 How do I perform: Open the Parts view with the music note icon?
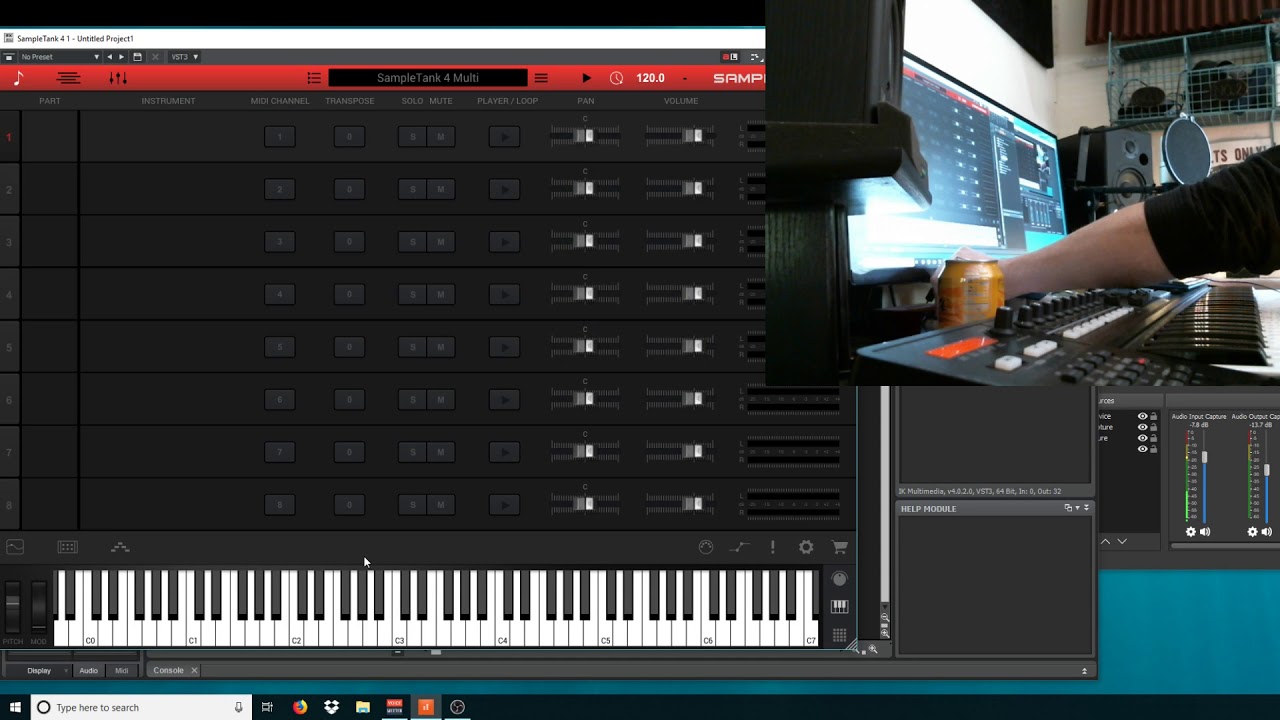click(17, 78)
